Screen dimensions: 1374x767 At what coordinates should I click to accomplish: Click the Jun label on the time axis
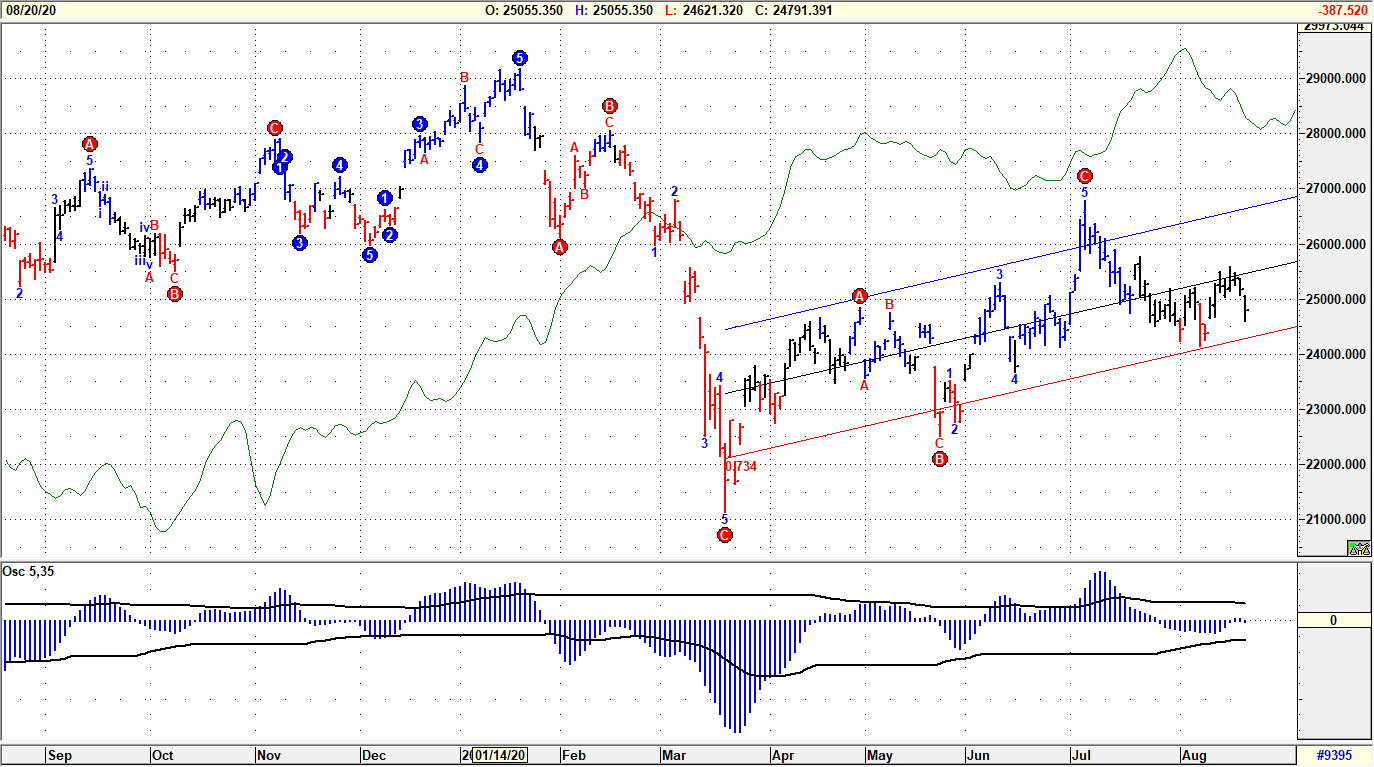[977, 755]
